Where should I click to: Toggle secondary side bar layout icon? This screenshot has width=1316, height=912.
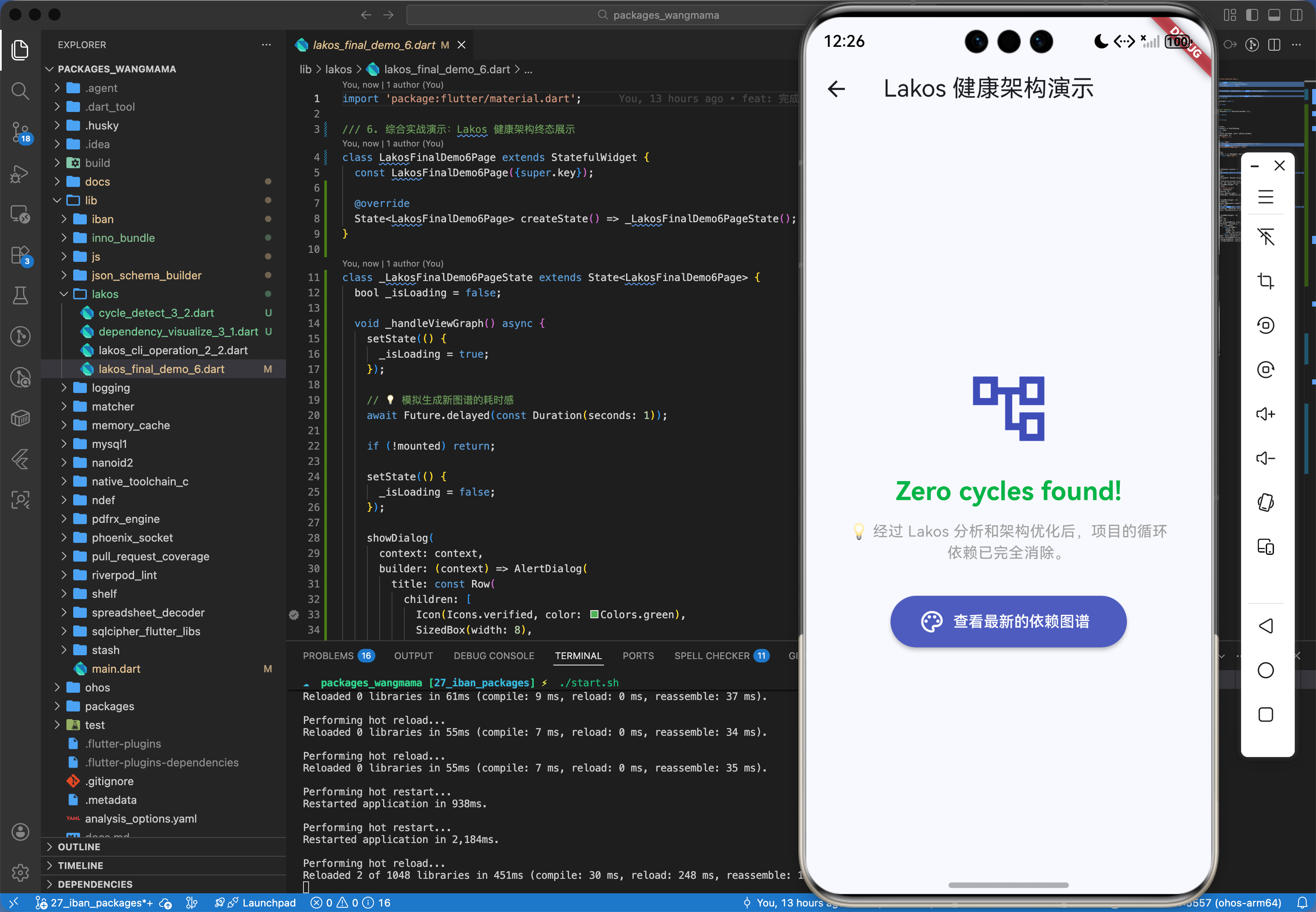1296,15
